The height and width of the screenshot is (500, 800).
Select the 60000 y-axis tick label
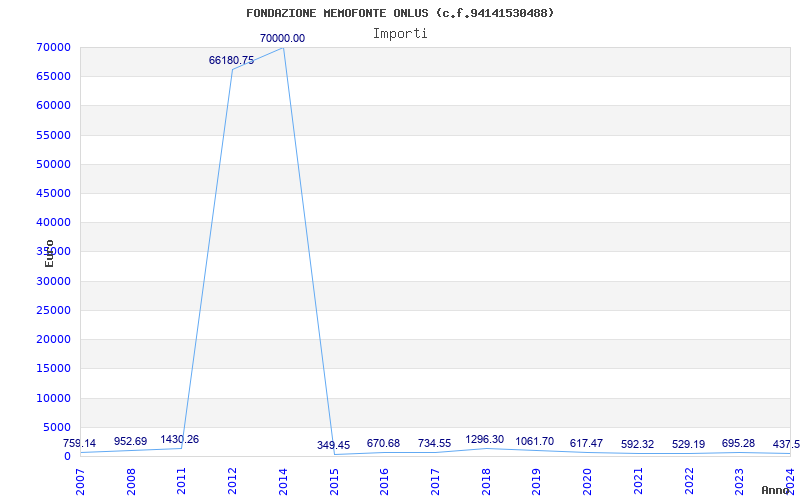point(53,106)
